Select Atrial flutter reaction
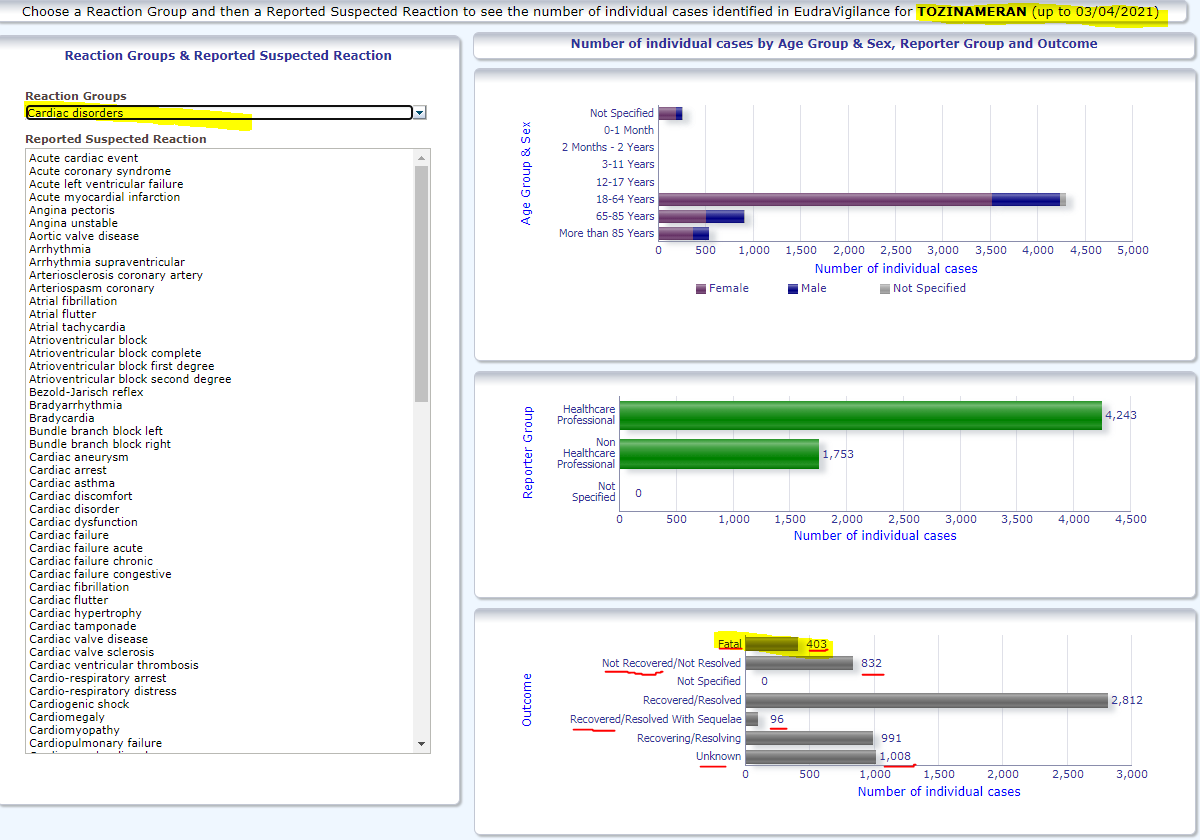 (63, 314)
